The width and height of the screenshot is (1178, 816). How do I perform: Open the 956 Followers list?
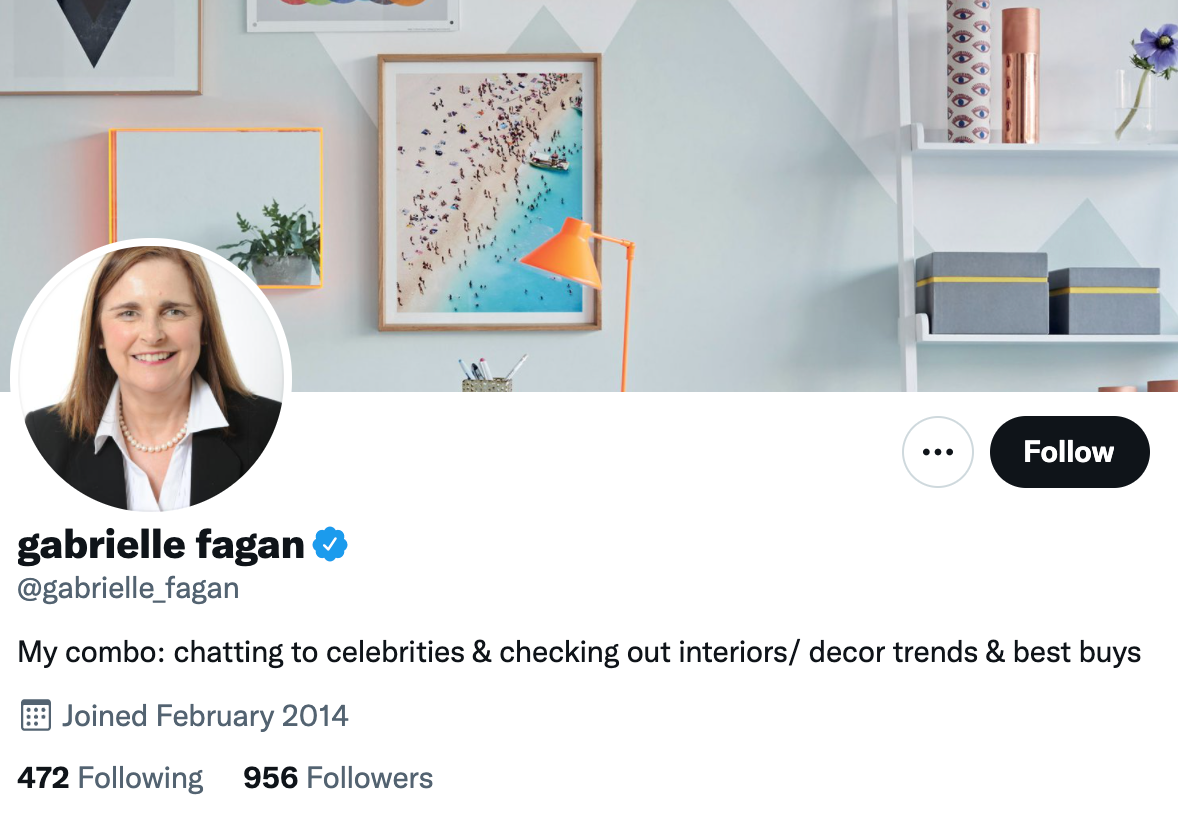(x=337, y=777)
